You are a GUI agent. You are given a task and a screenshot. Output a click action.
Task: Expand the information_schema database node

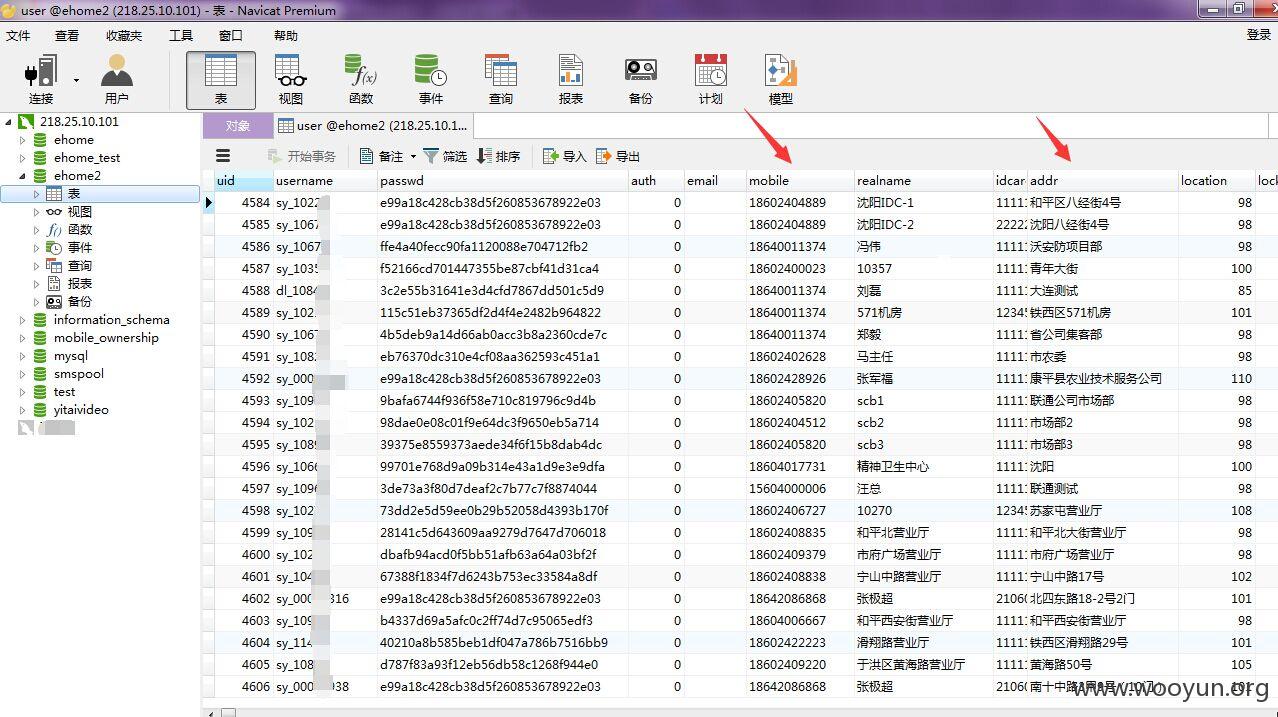coord(23,320)
